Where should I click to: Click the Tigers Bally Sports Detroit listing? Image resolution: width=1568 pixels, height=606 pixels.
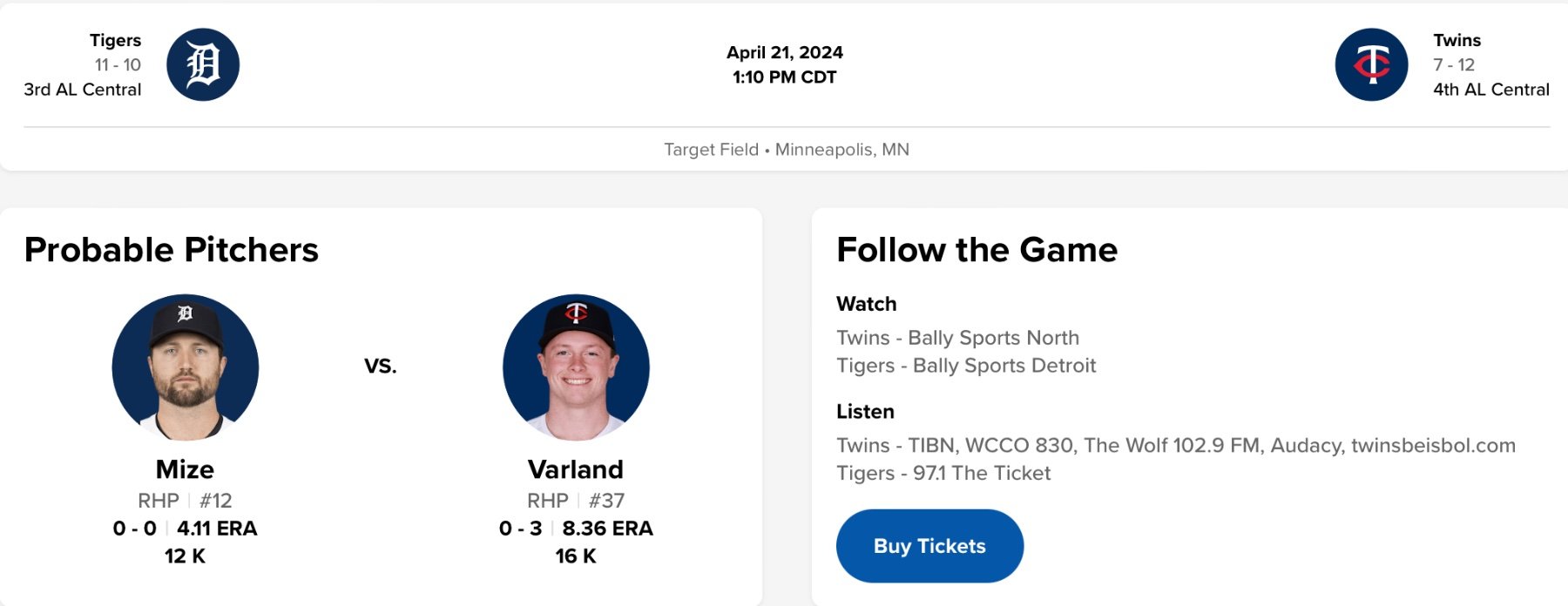pyautogui.click(x=966, y=366)
